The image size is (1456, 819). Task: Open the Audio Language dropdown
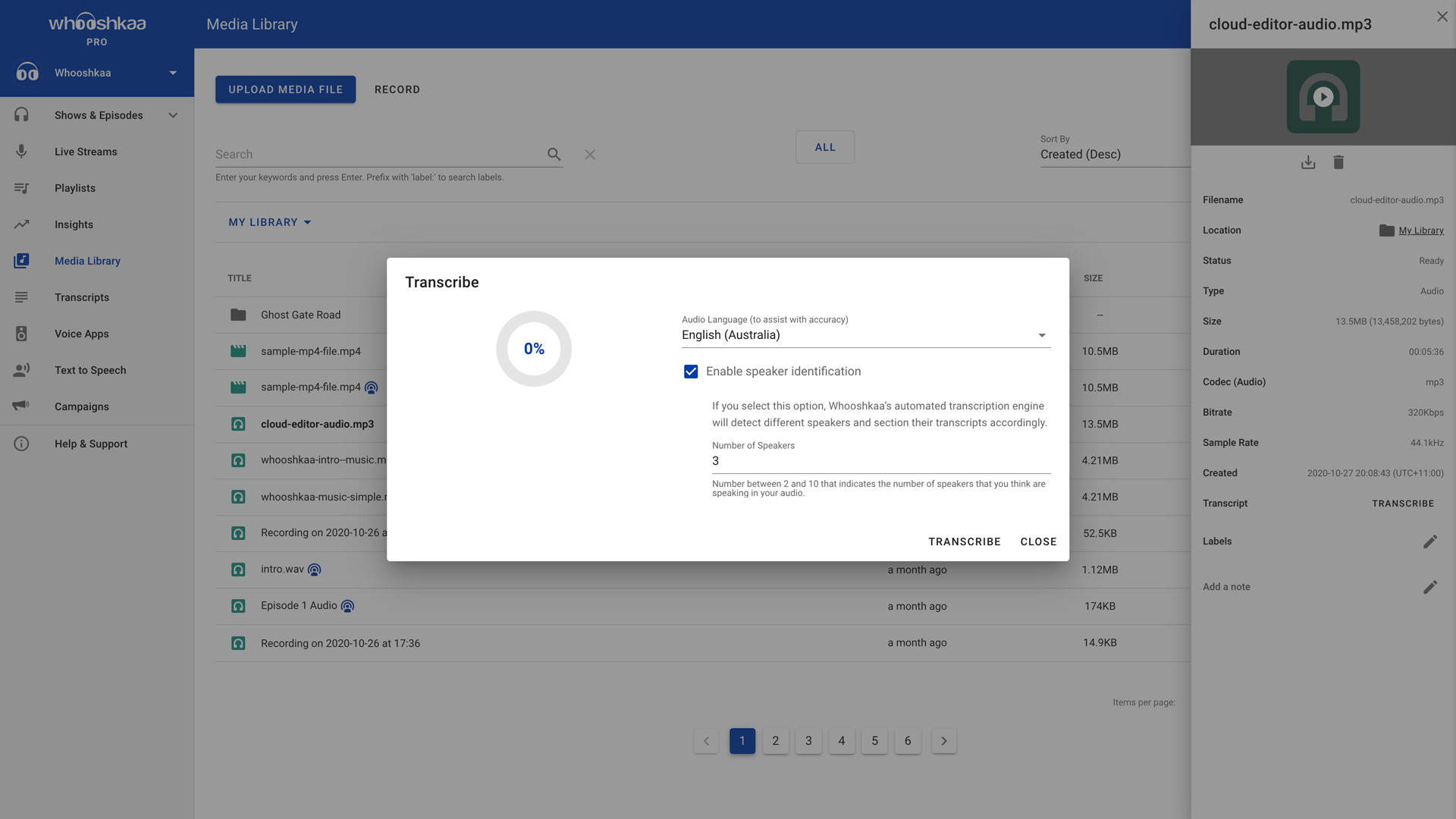coord(865,335)
